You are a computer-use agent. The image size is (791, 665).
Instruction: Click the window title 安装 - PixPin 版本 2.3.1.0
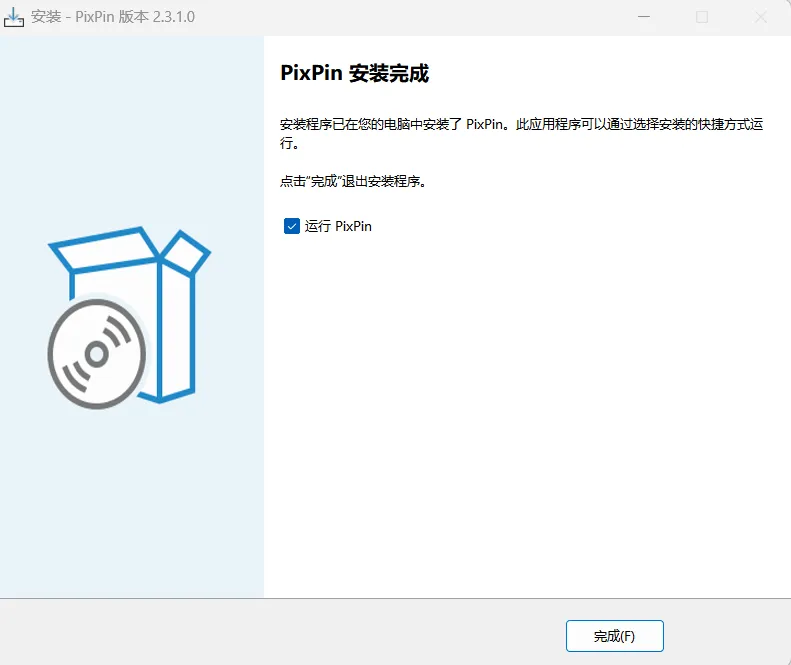coord(113,17)
